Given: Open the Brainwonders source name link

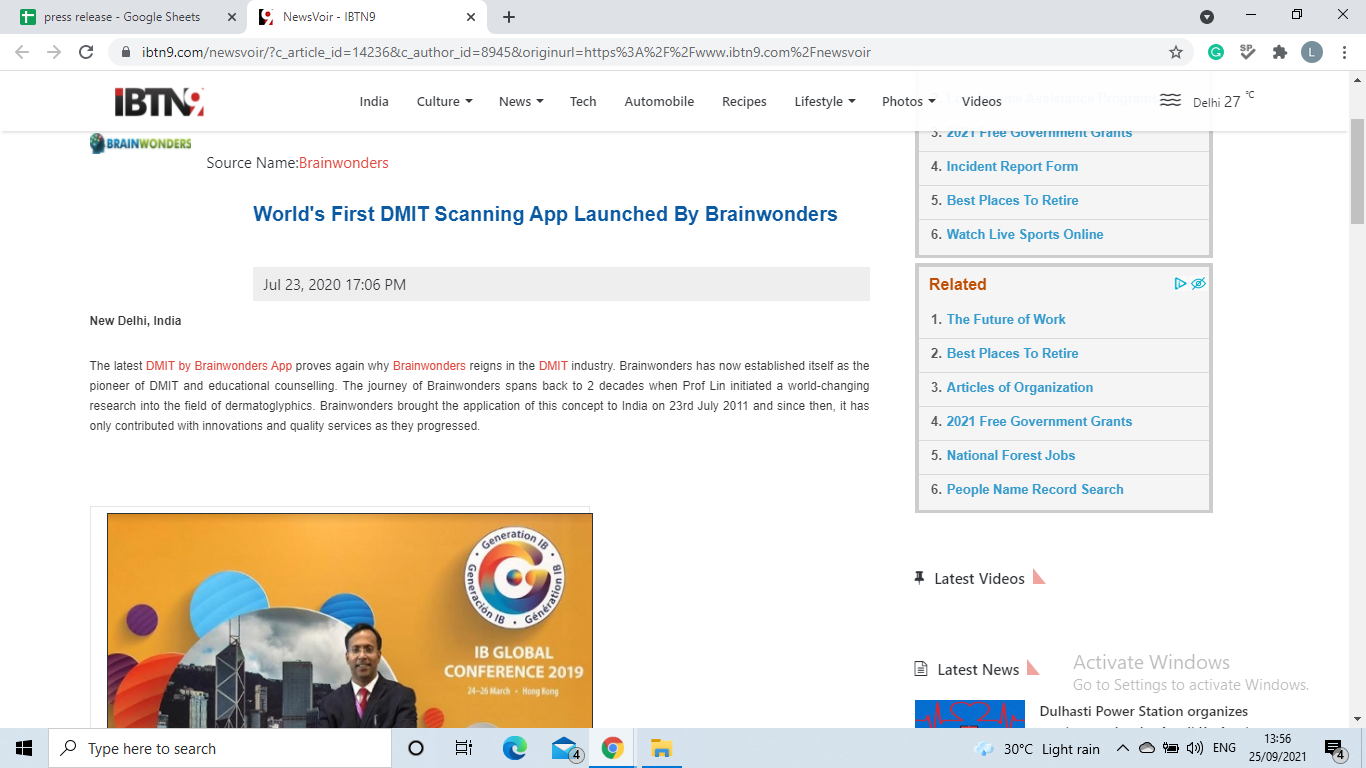Looking at the screenshot, I should [343, 163].
